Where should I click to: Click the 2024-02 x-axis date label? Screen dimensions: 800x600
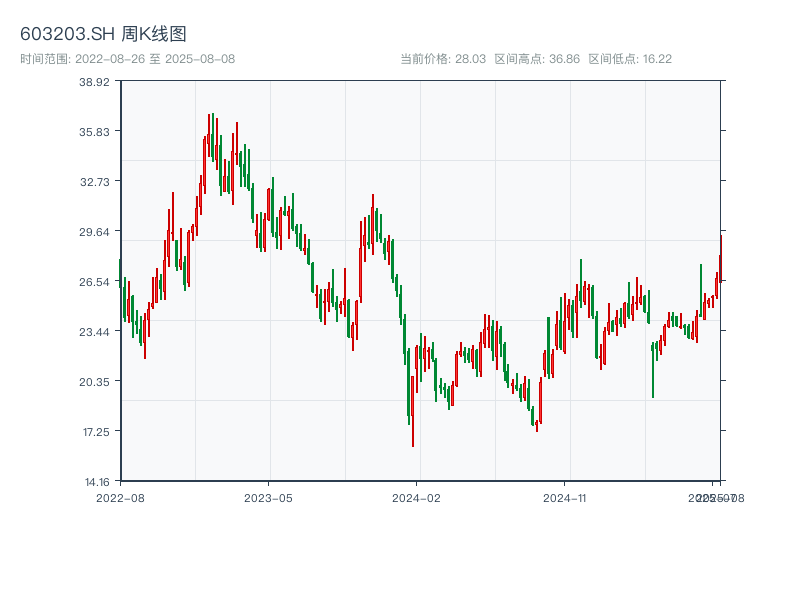(416, 497)
